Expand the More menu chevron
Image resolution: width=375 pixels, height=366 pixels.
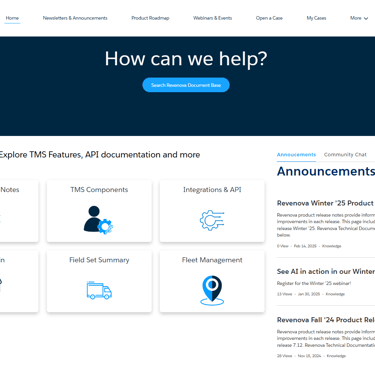(x=366, y=18)
